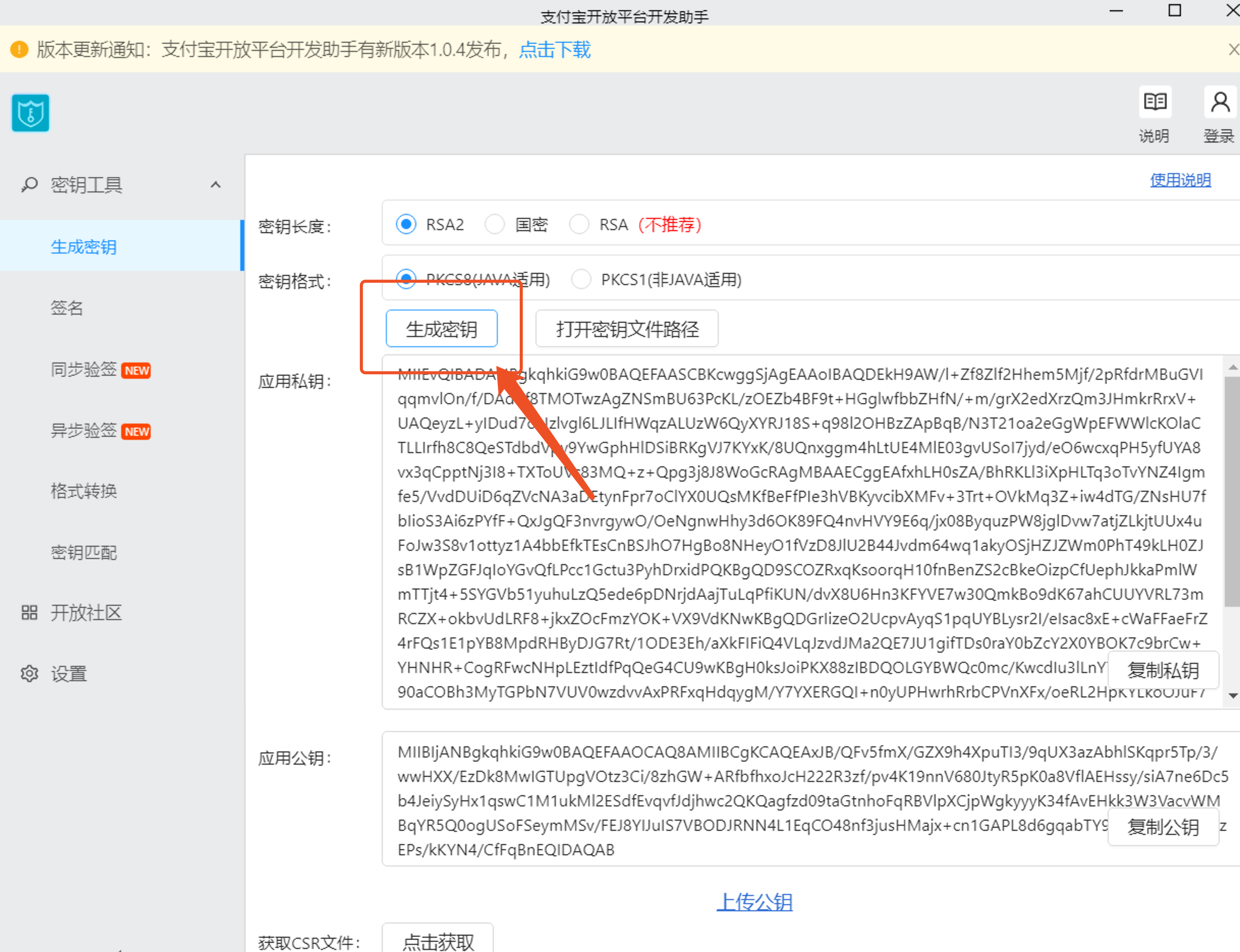The width and height of the screenshot is (1240, 952).
Task: Click the 复制私钥 button
Action: click(1163, 670)
